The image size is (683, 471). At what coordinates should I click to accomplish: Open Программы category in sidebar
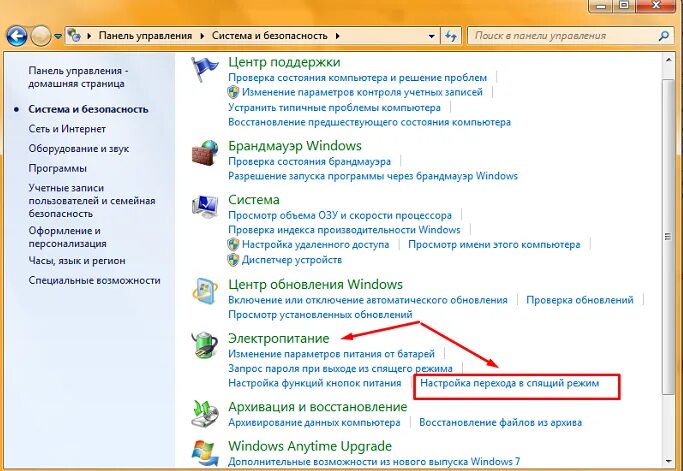57,168
